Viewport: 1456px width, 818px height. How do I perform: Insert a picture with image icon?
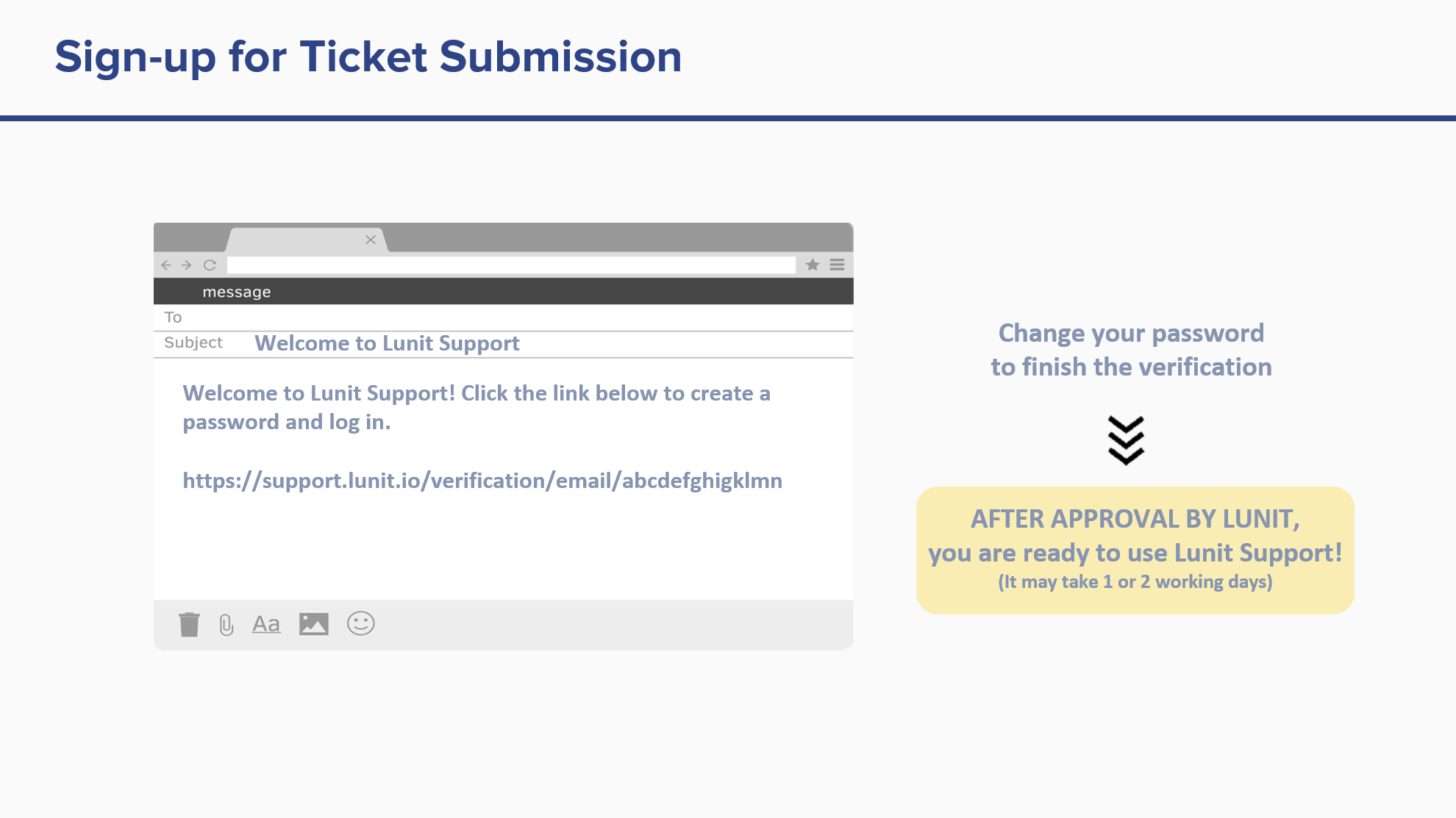[x=314, y=624]
